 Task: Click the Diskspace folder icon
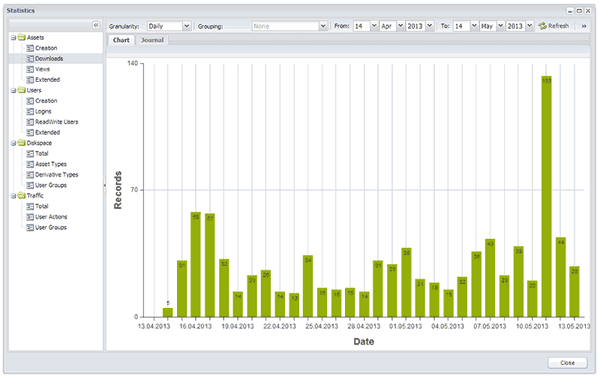pos(22,143)
